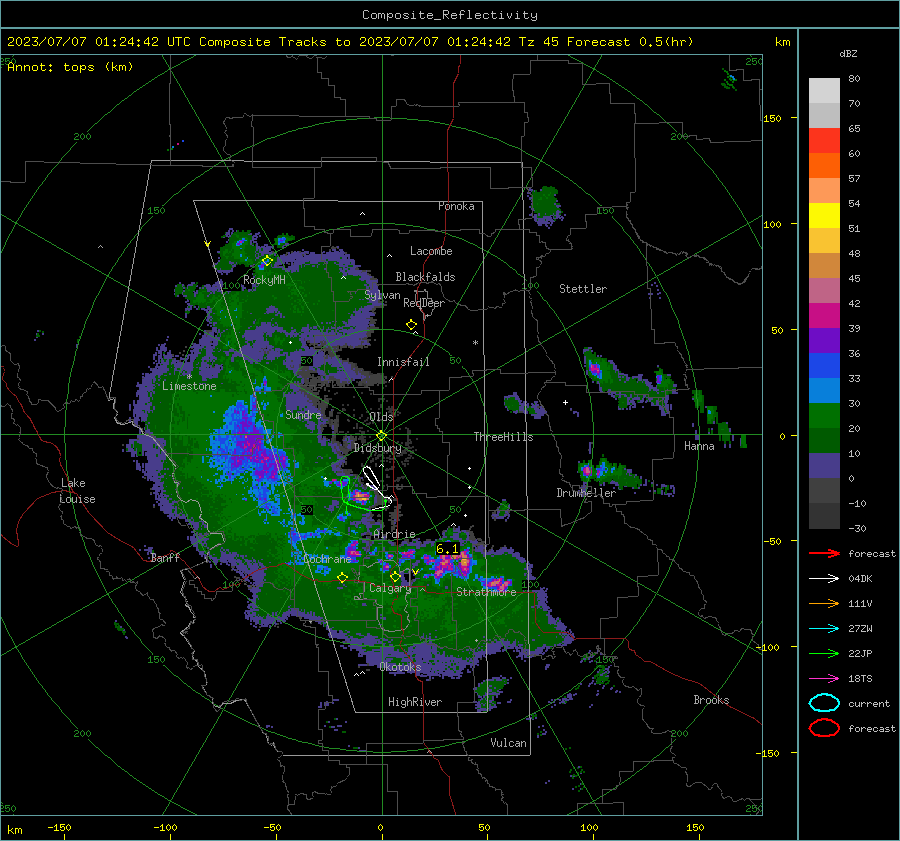The width and height of the screenshot is (900, 841).
Task: Select the cyan 27ZW arrow legend entry
Action: click(x=824, y=629)
